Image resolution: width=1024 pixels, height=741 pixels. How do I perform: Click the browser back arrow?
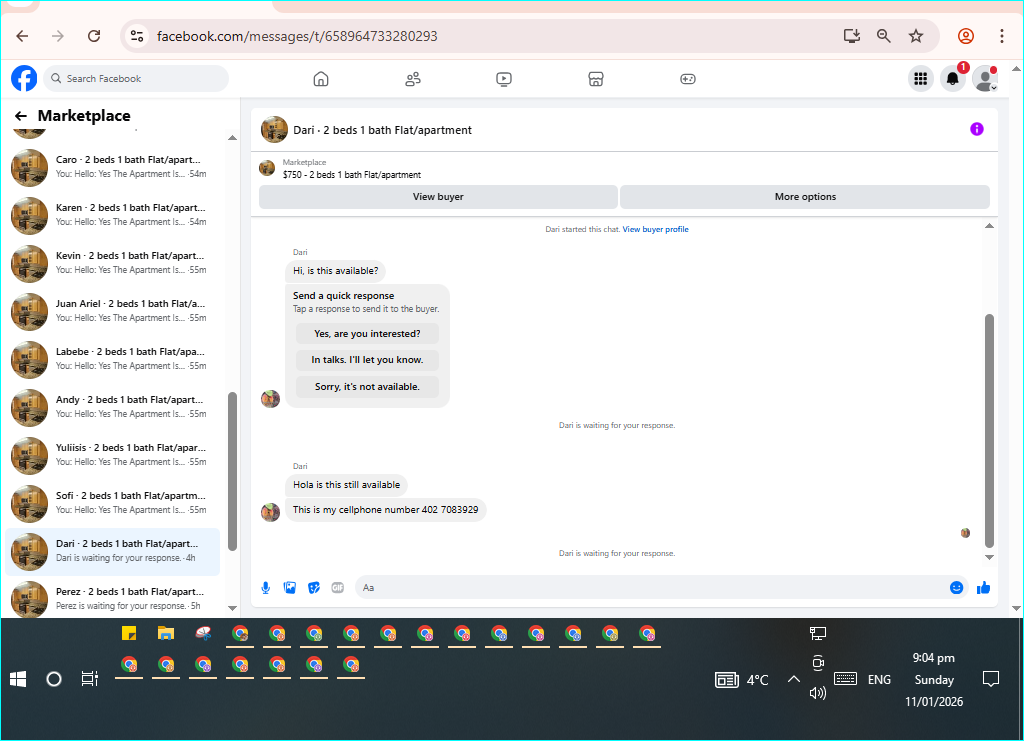coord(22,36)
